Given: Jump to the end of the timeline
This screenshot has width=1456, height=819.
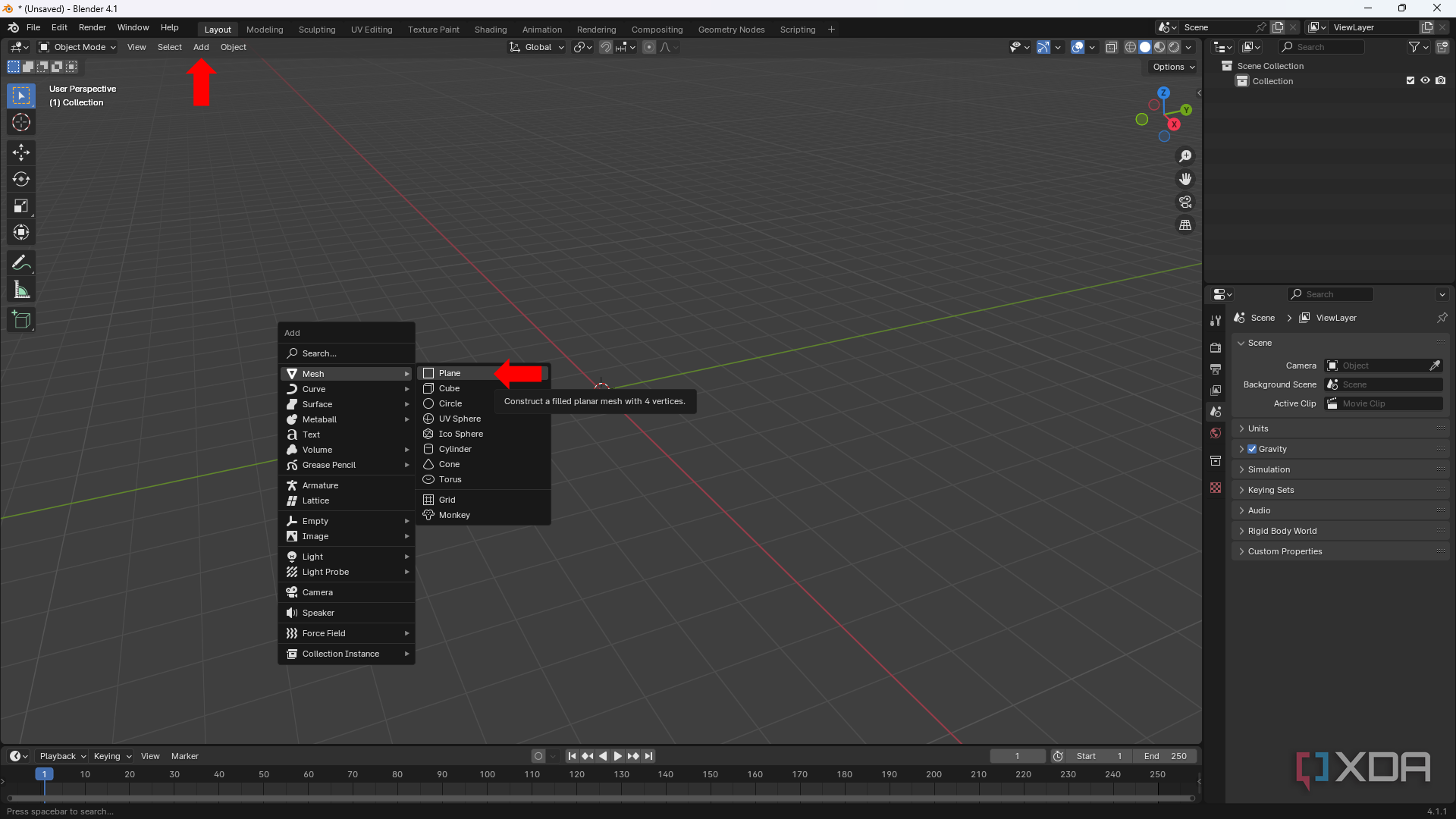Looking at the screenshot, I should [x=648, y=755].
